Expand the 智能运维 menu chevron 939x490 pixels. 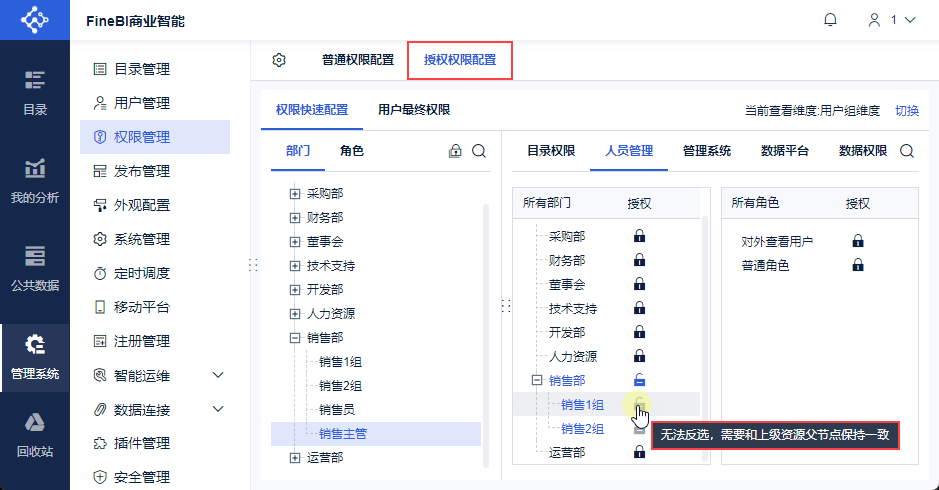pyautogui.click(x=218, y=375)
